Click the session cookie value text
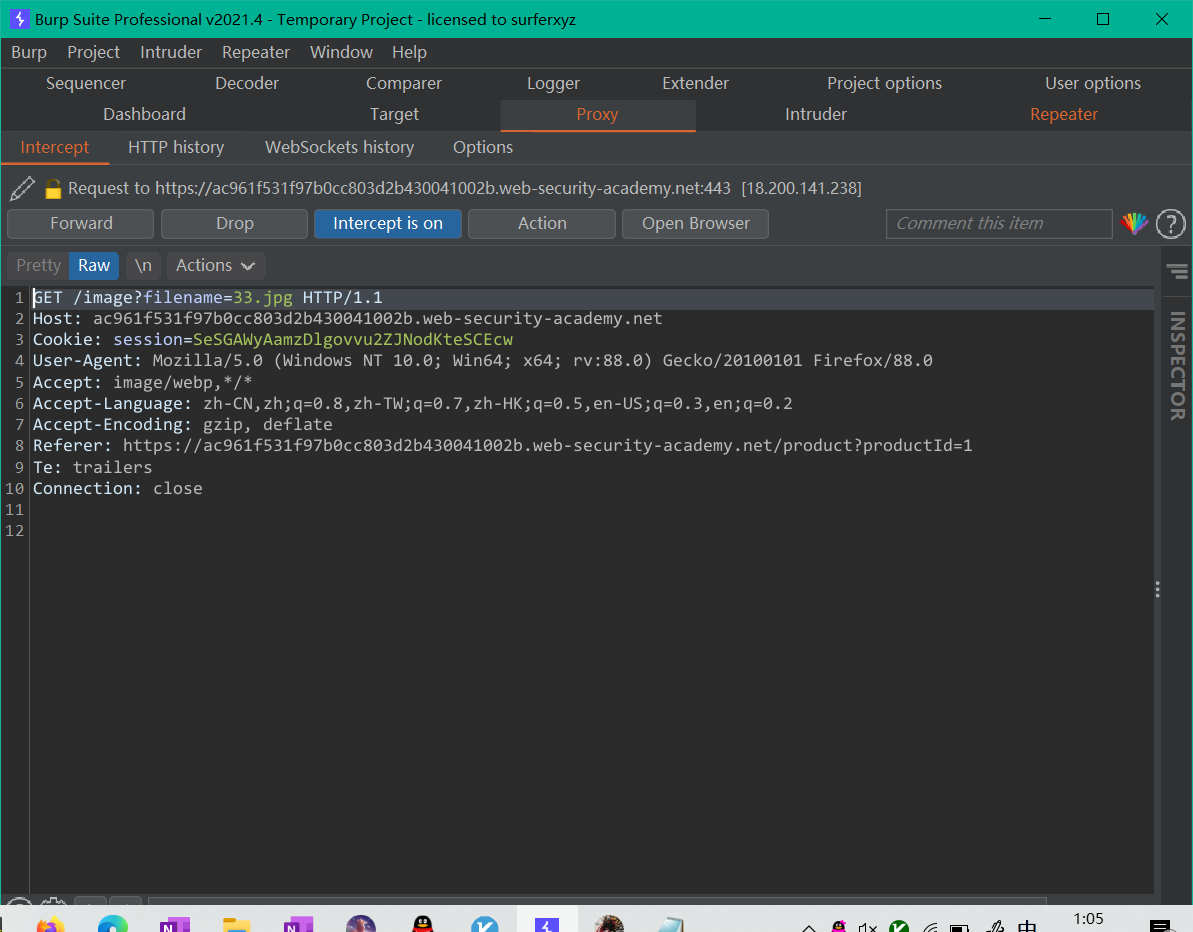Viewport: 1193px width, 932px height. tap(352, 339)
